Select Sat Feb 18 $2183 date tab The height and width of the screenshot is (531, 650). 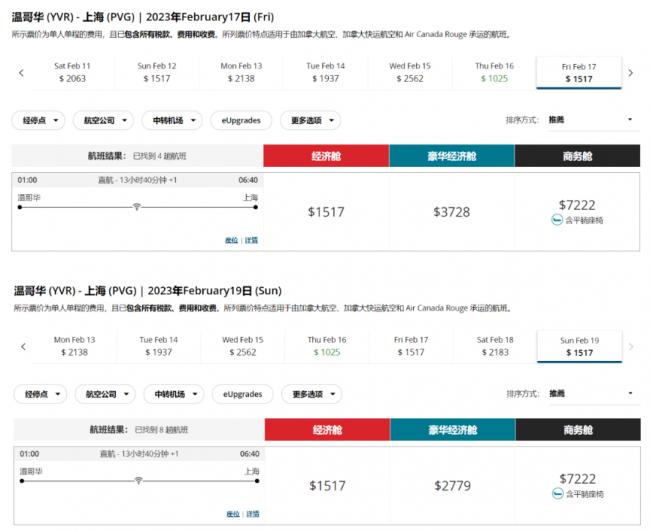(495, 346)
